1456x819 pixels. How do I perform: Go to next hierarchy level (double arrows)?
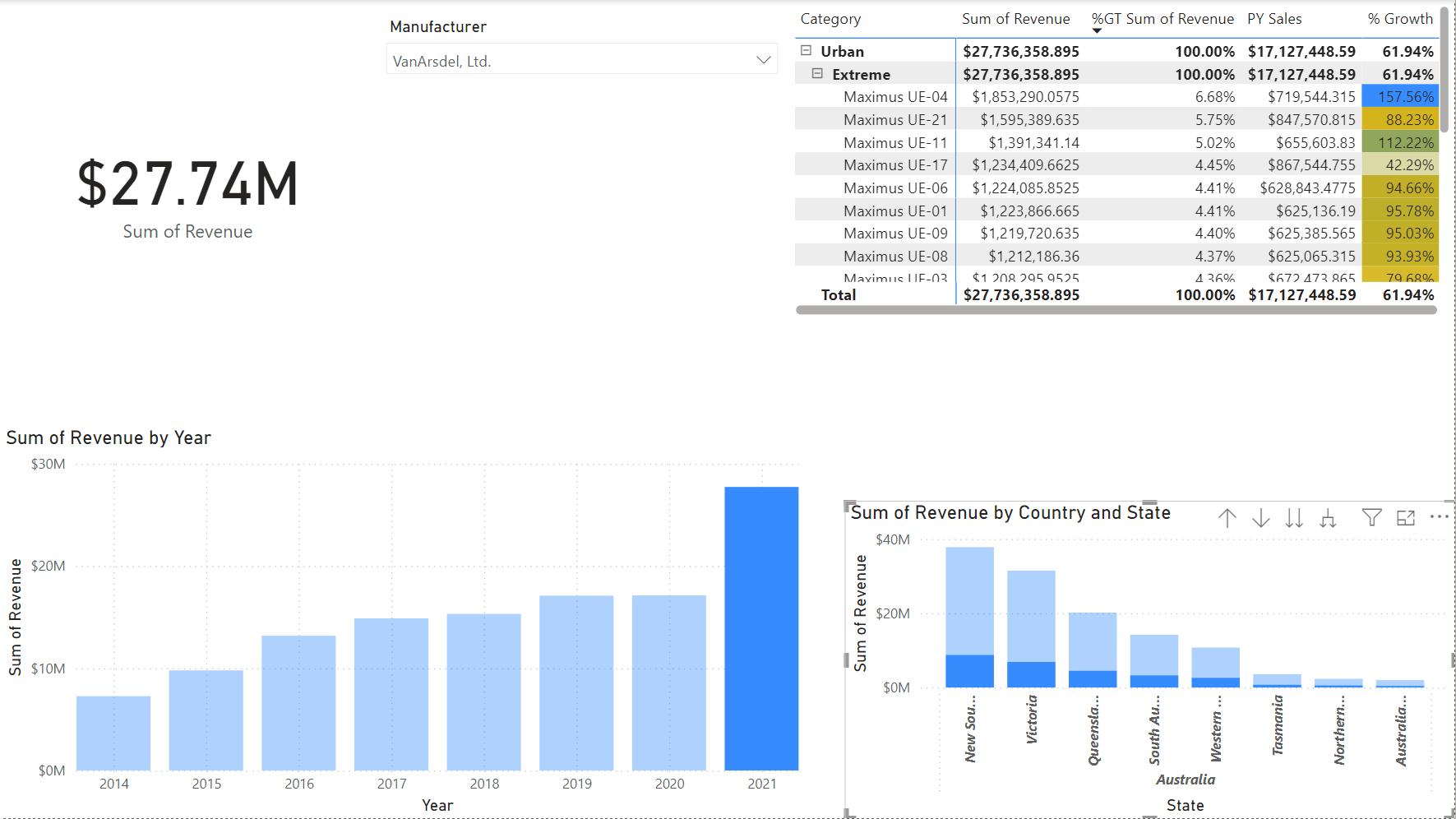pos(1294,518)
